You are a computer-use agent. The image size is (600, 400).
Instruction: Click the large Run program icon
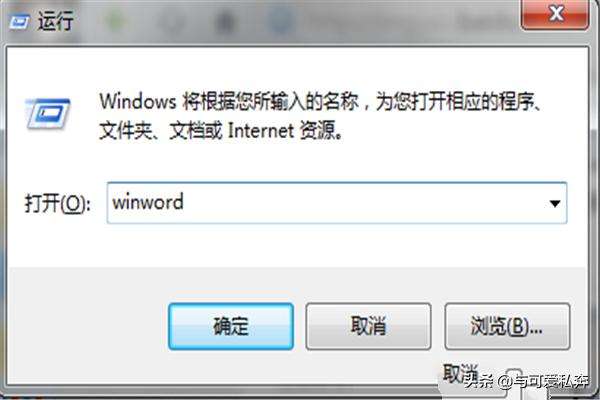[47, 114]
